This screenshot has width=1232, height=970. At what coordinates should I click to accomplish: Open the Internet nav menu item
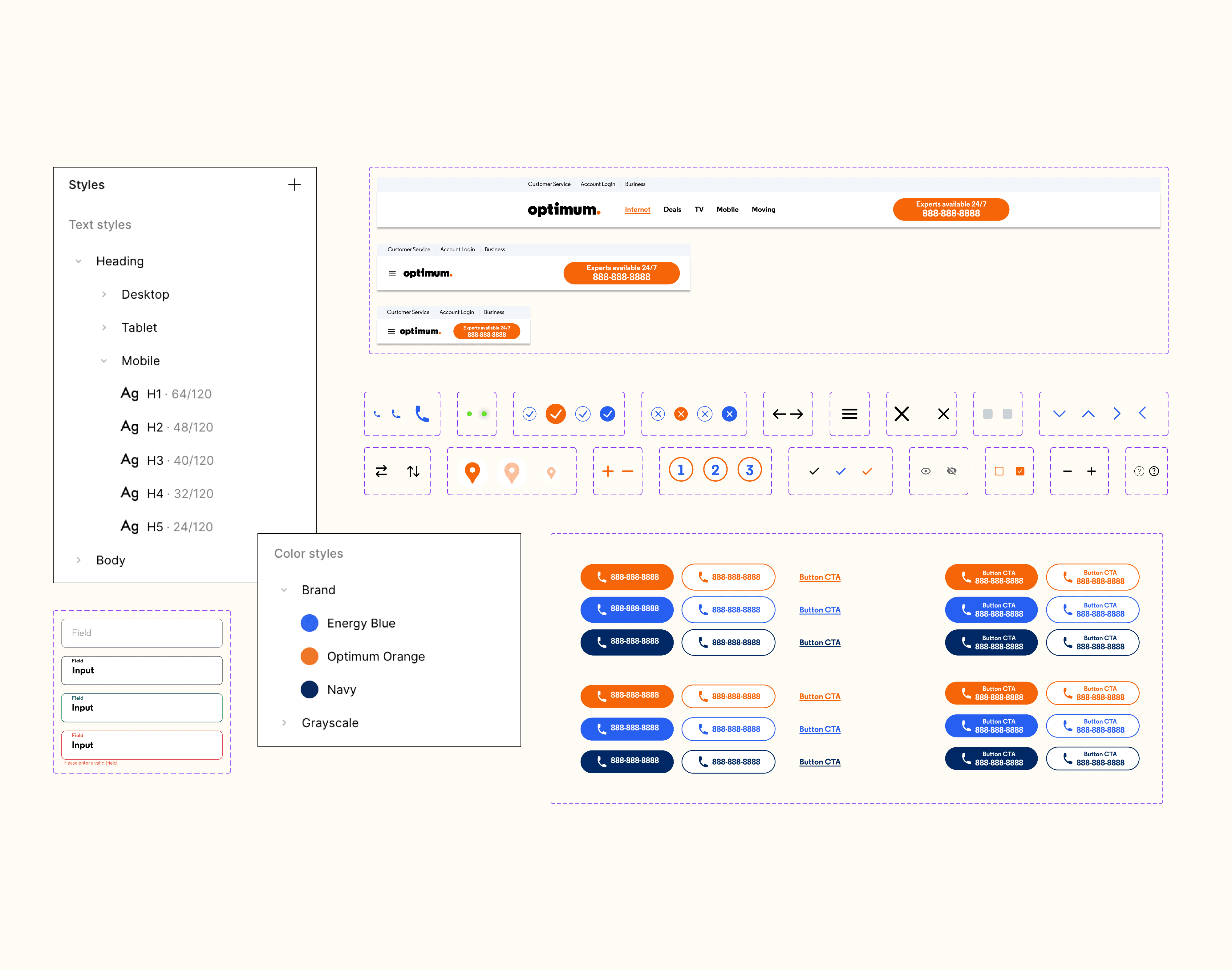pos(637,210)
